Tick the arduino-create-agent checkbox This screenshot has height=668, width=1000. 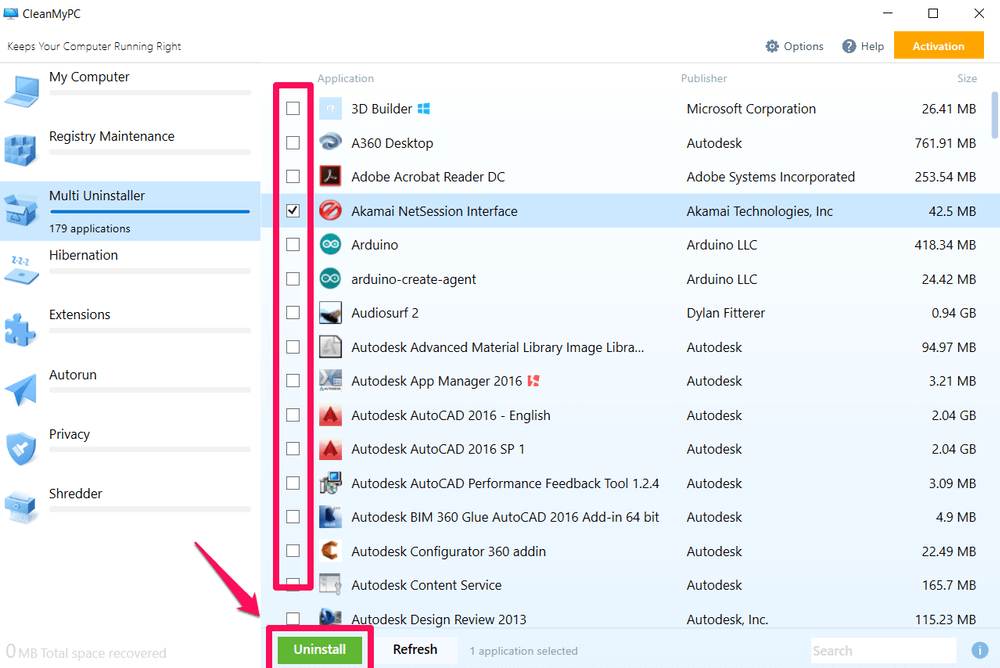tap(293, 279)
